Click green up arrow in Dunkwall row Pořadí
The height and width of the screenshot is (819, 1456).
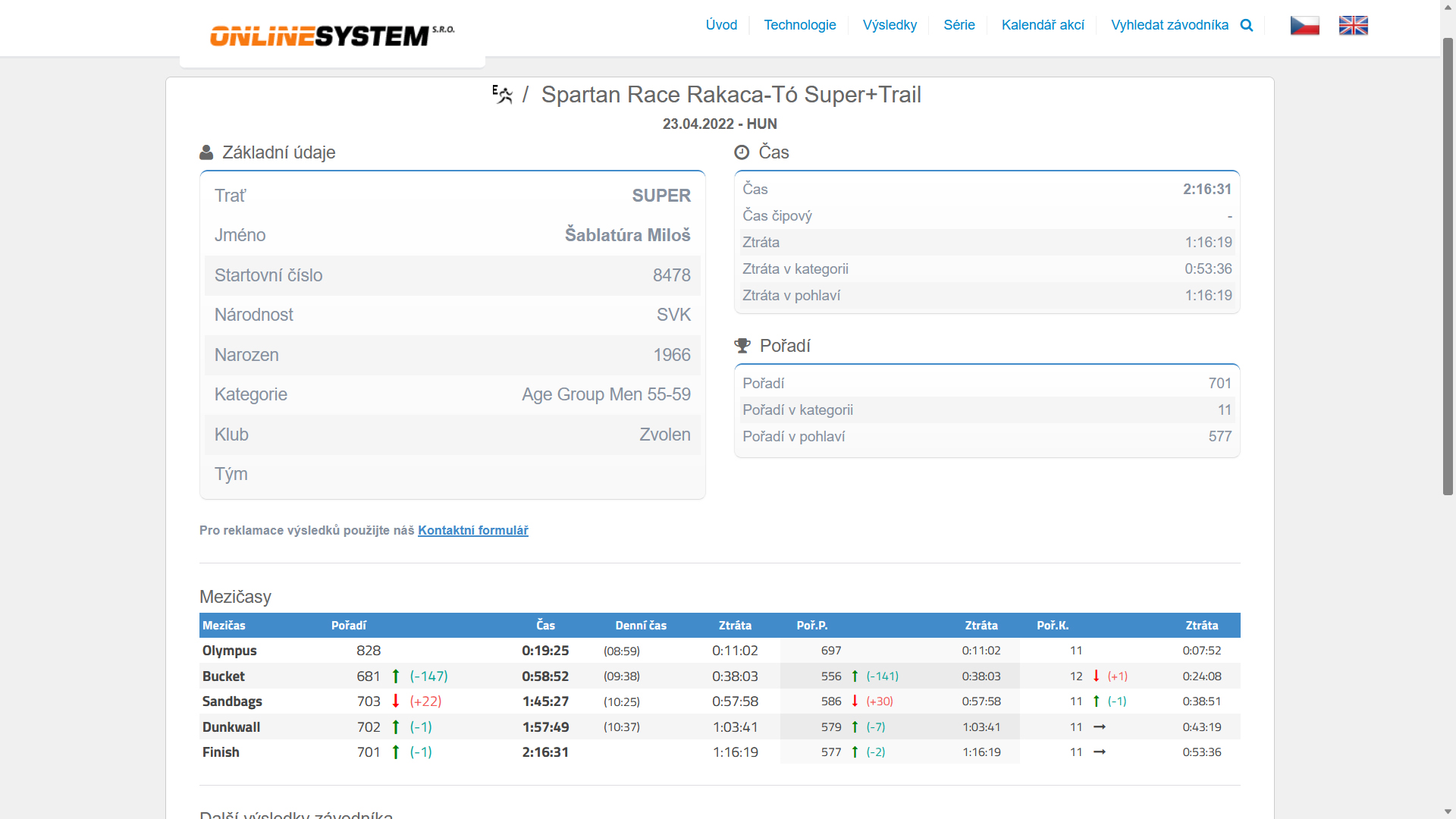click(396, 726)
